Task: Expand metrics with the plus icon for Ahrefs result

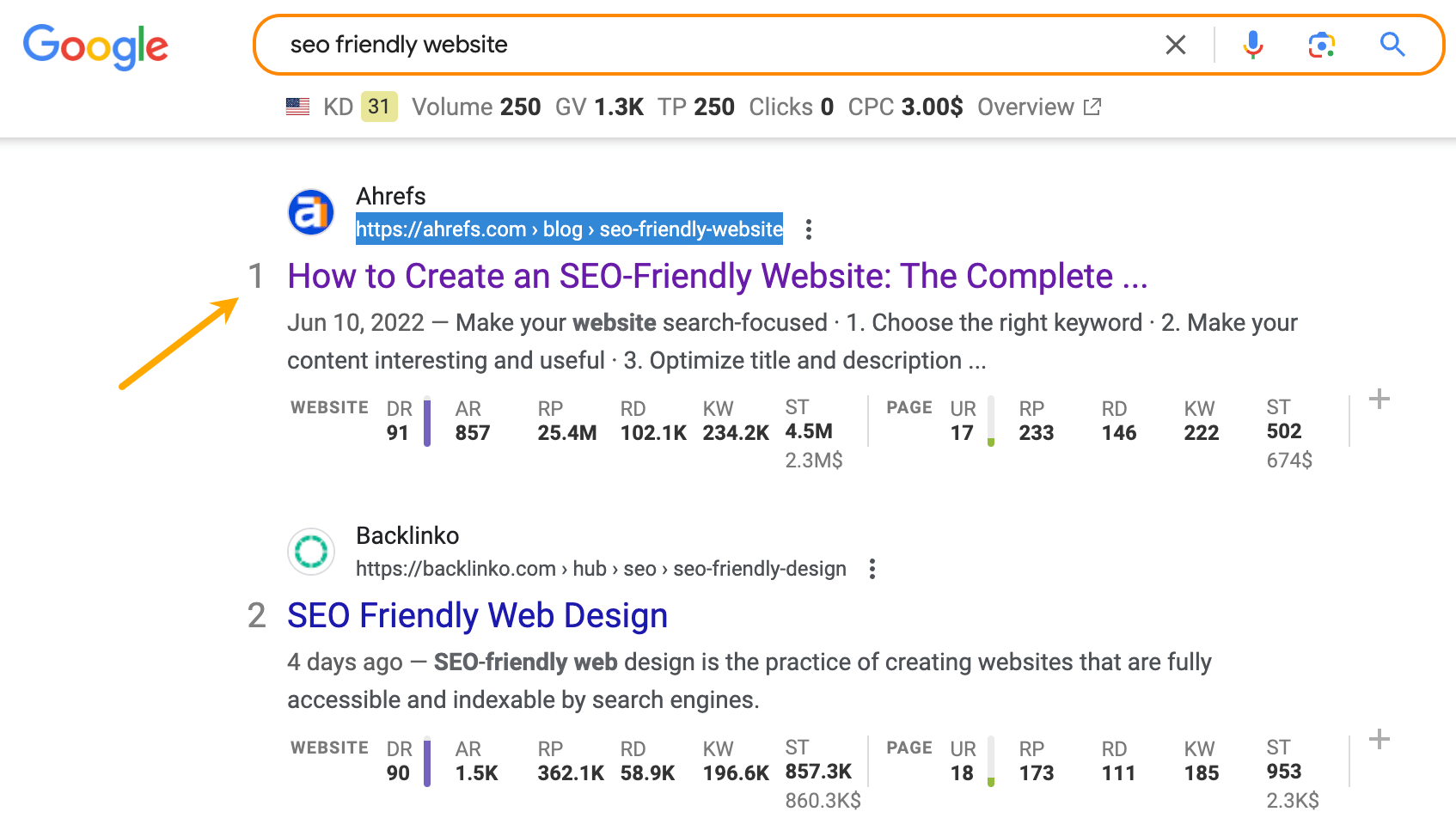Action: click(x=1380, y=398)
